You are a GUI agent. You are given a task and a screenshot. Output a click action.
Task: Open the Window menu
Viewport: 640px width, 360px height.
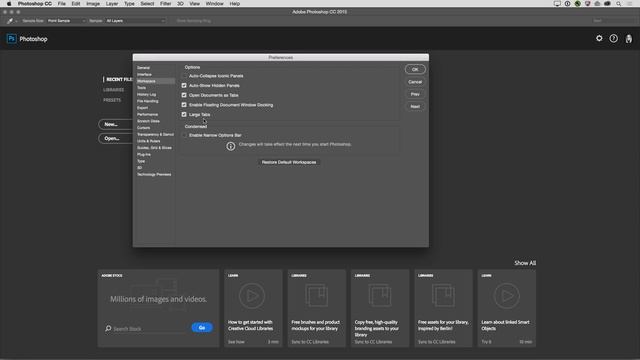tap(215, 4)
